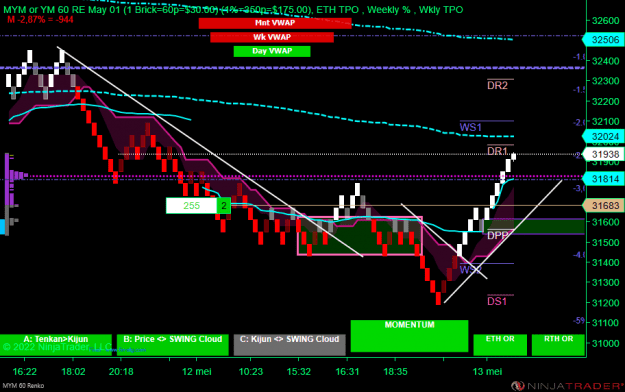
Task: Click the 255 order quantity box
Action: (191, 206)
